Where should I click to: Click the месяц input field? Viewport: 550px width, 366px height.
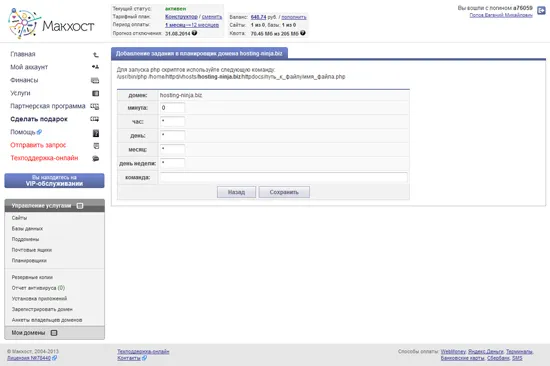[172, 149]
